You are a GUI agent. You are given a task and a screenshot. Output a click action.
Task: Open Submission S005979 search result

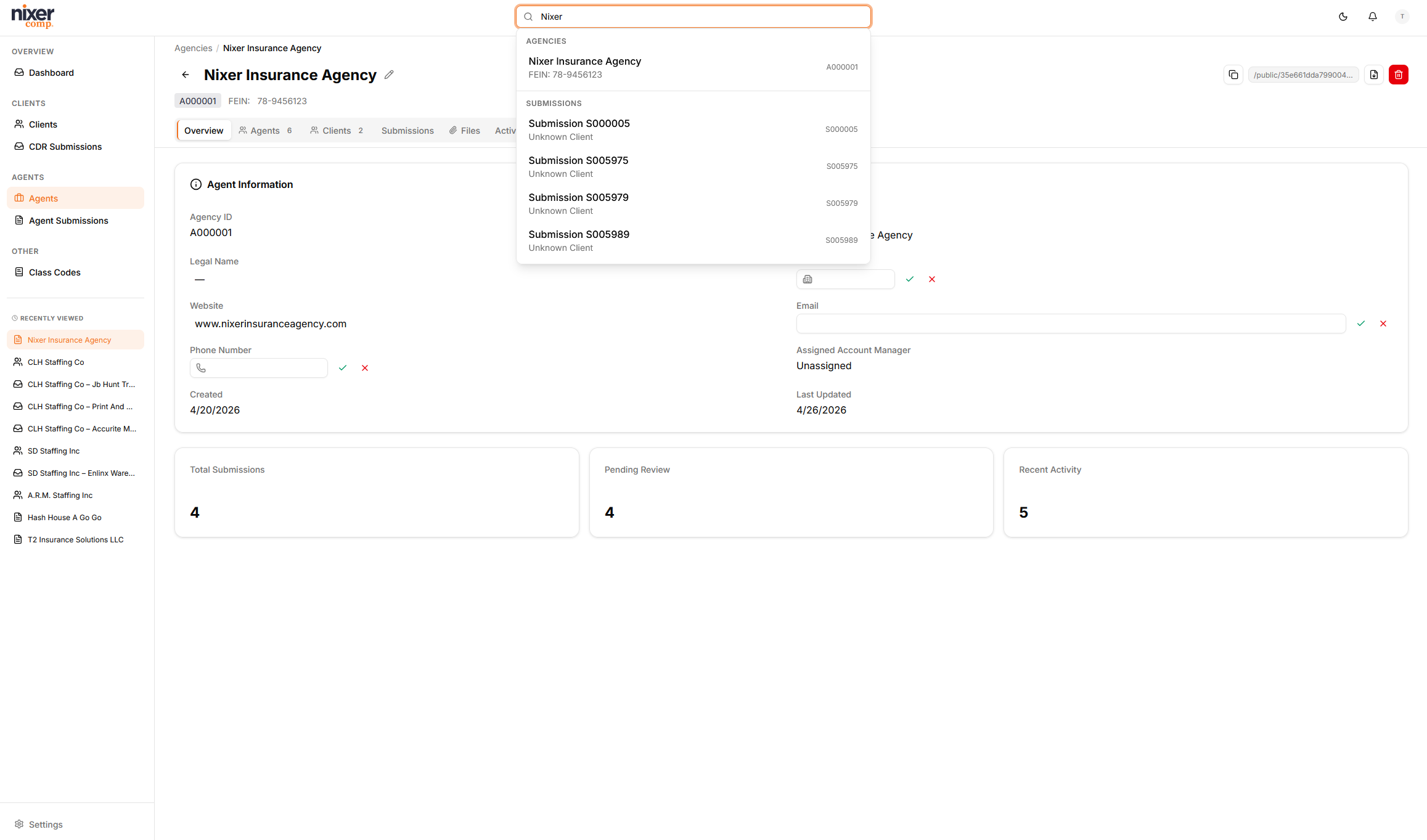click(693, 204)
